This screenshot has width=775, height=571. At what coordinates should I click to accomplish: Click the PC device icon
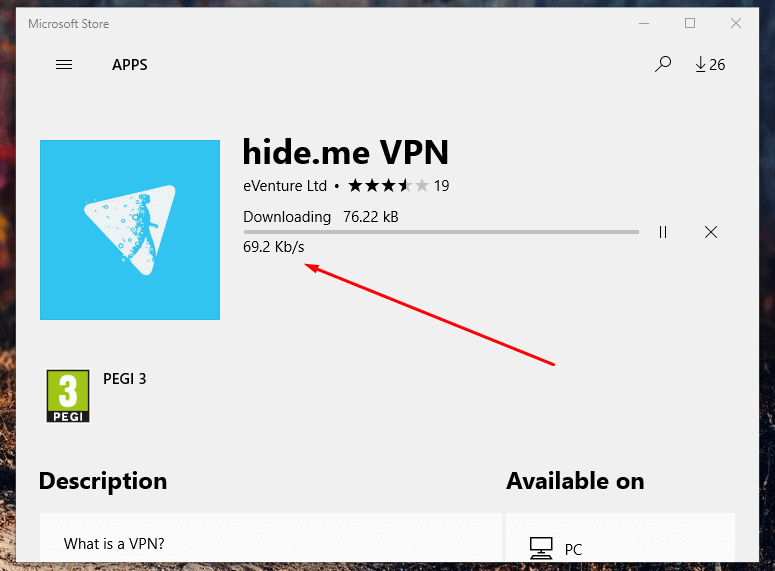(x=541, y=548)
